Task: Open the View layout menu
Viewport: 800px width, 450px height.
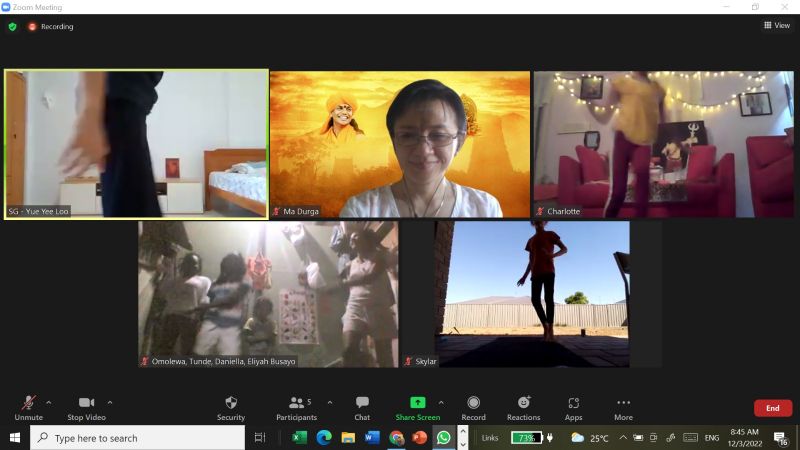Action: click(x=776, y=26)
